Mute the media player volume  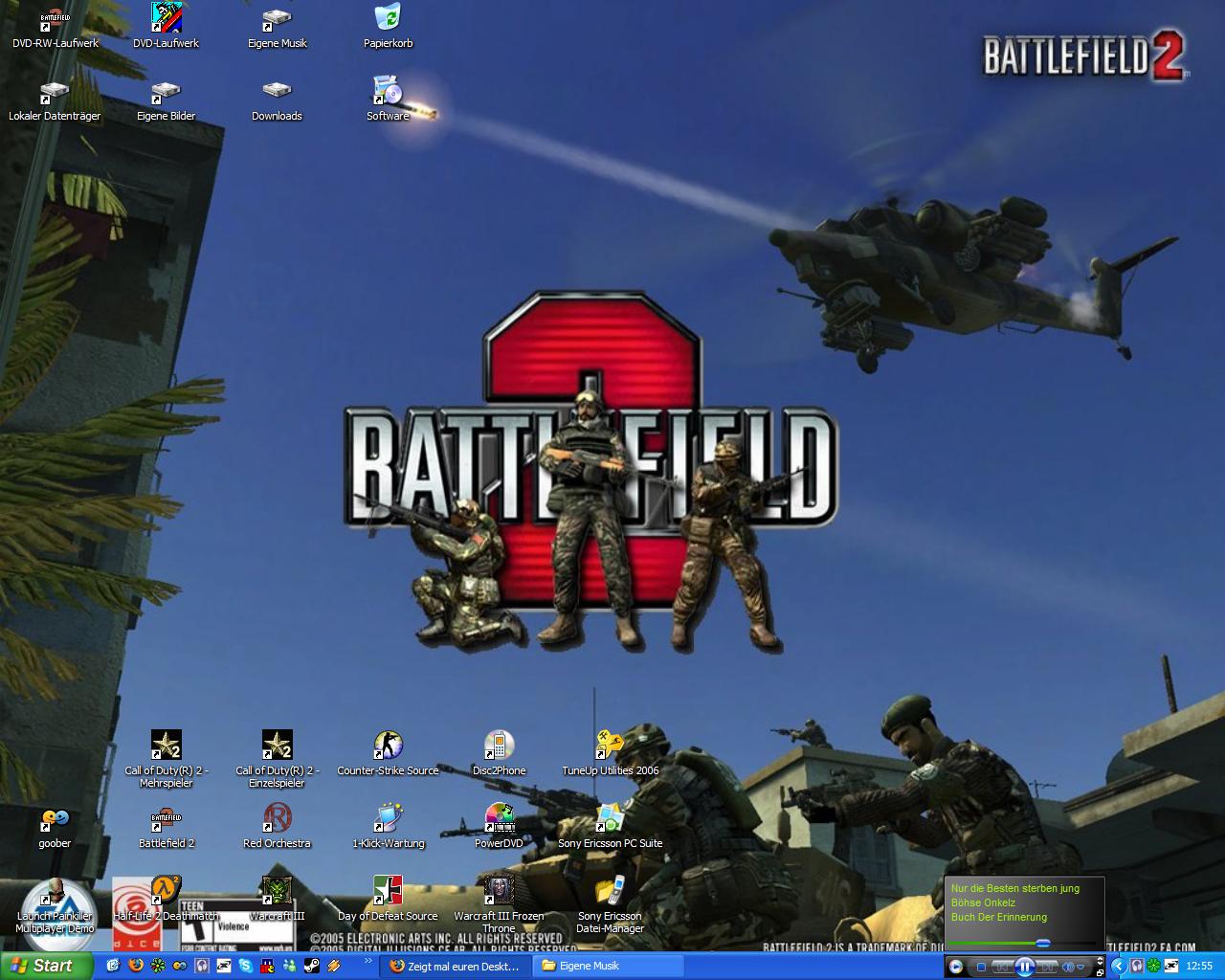[1068, 967]
